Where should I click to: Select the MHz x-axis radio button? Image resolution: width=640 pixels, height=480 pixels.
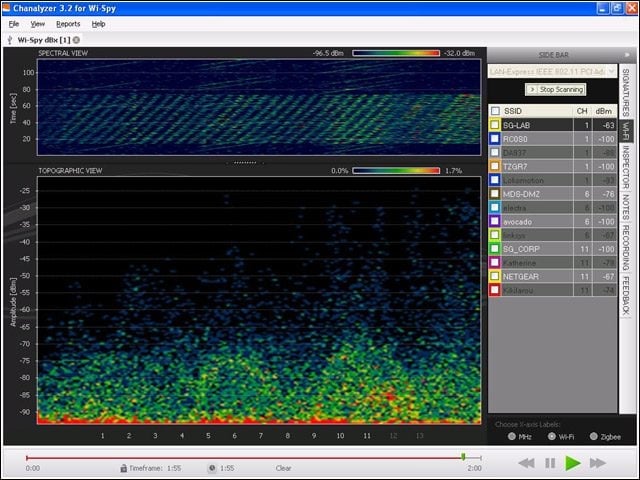[511, 436]
